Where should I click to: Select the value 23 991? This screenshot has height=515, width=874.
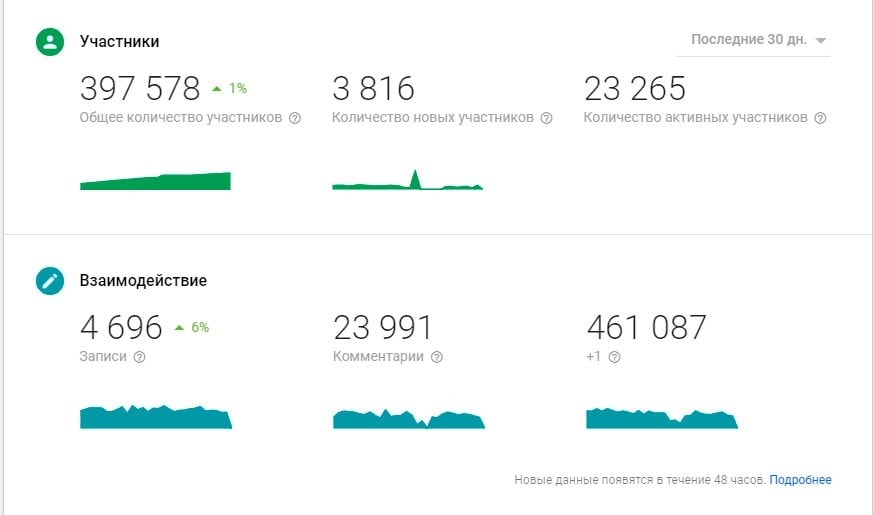coord(383,327)
